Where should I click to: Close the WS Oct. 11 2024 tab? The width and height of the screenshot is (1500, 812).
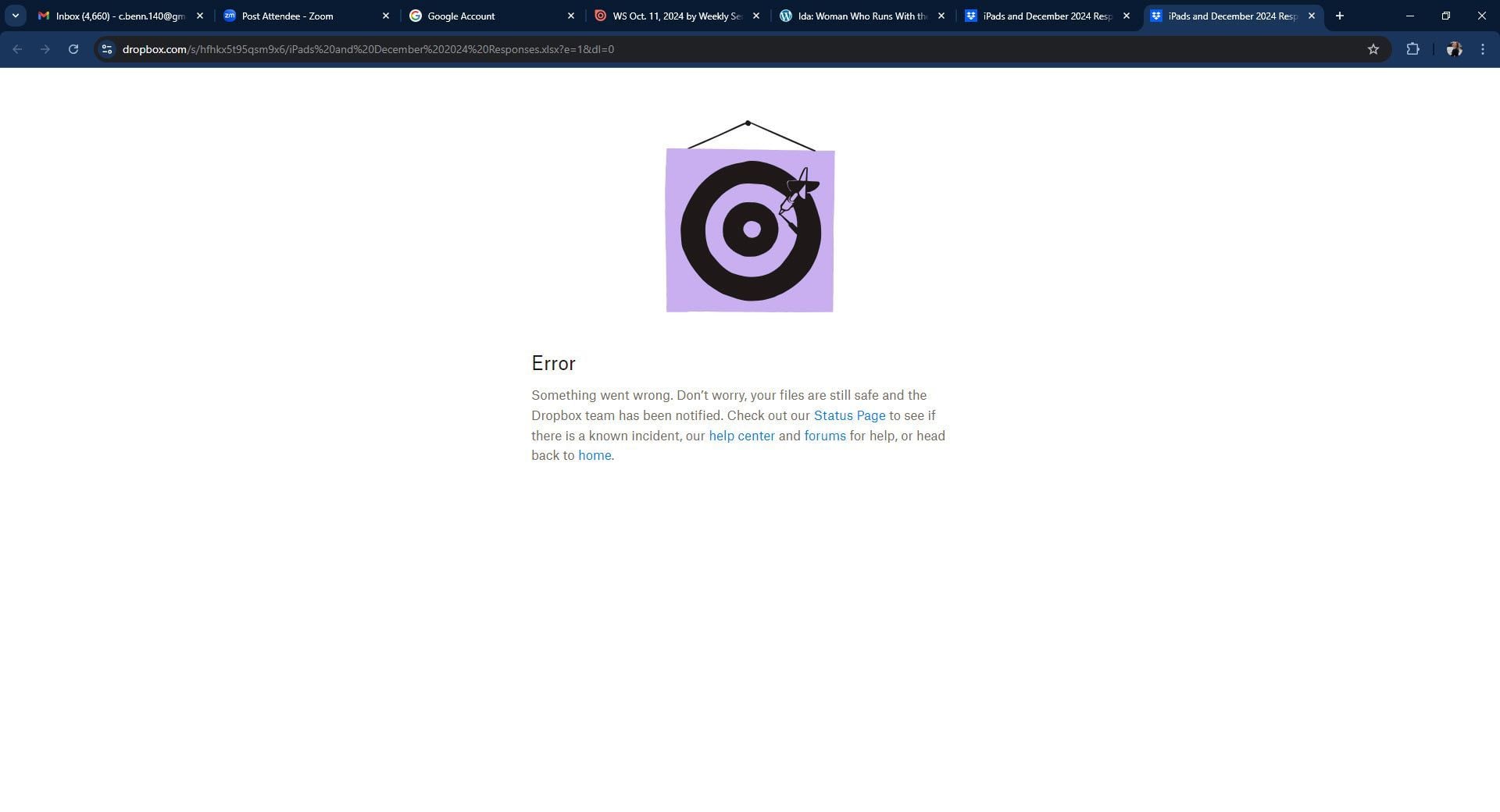tap(755, 16)
